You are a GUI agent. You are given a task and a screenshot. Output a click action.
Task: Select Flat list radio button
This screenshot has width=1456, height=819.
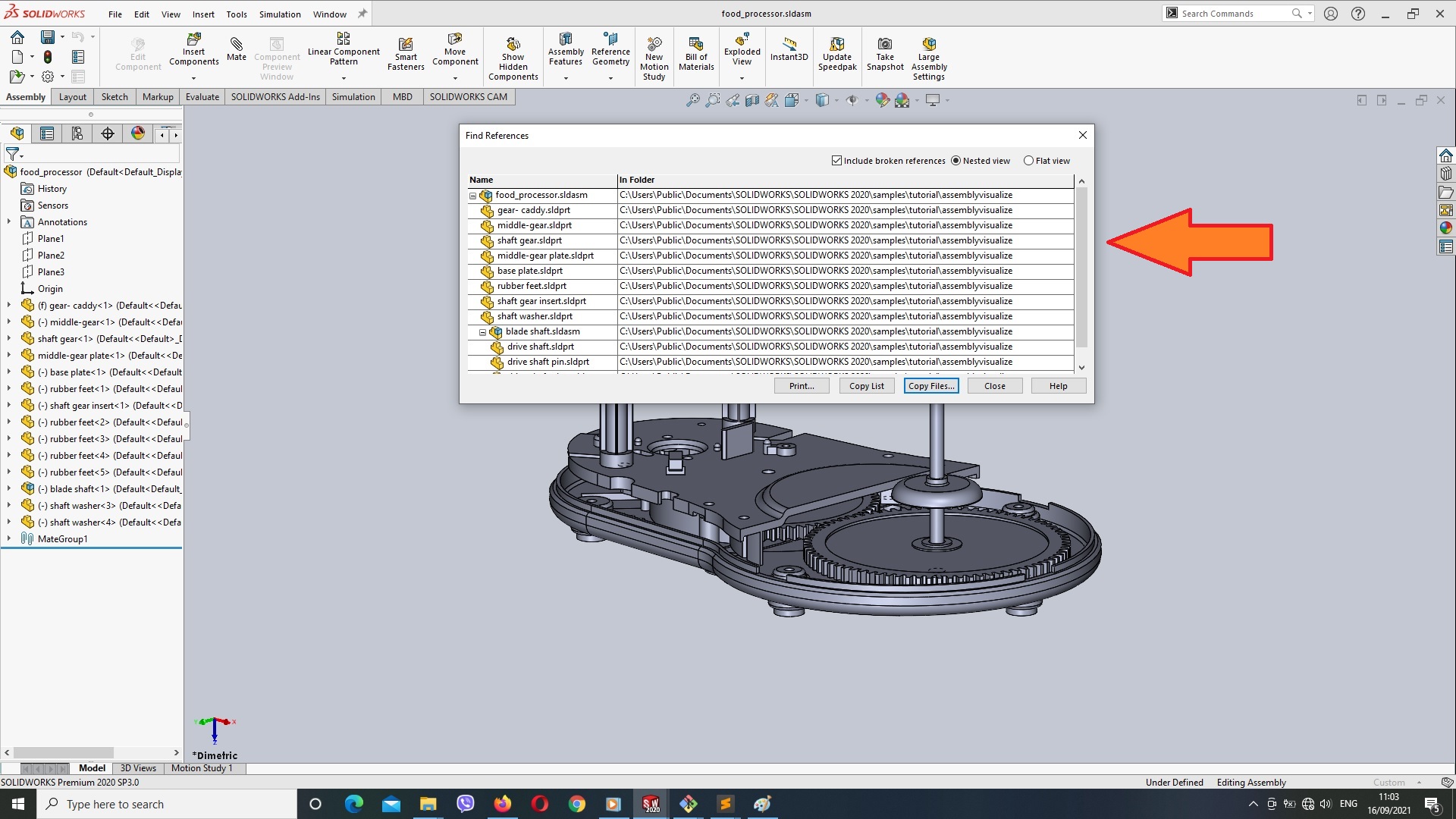[1029, 160]
